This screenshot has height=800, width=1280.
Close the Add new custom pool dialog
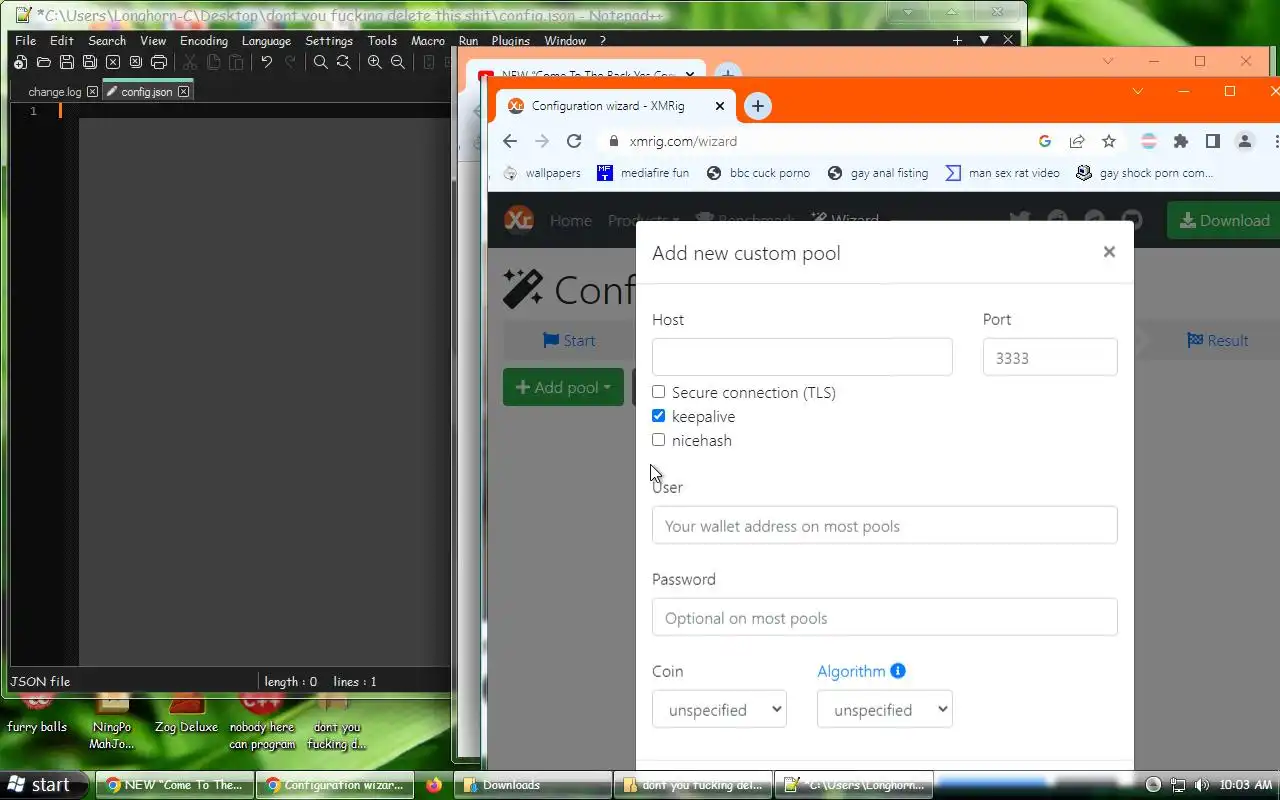coord(1109,252)
